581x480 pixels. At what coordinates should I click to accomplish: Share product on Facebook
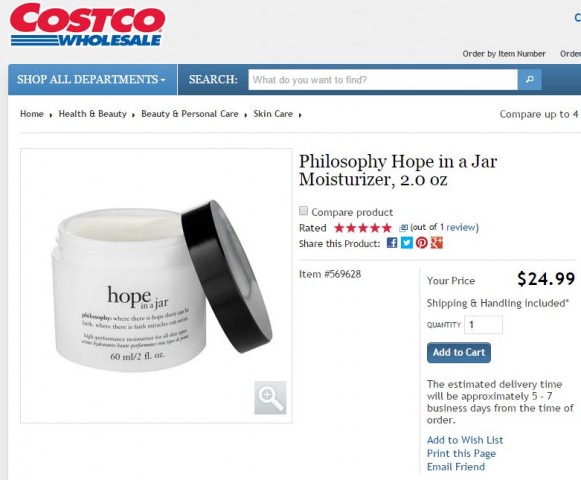click(392, 243)
